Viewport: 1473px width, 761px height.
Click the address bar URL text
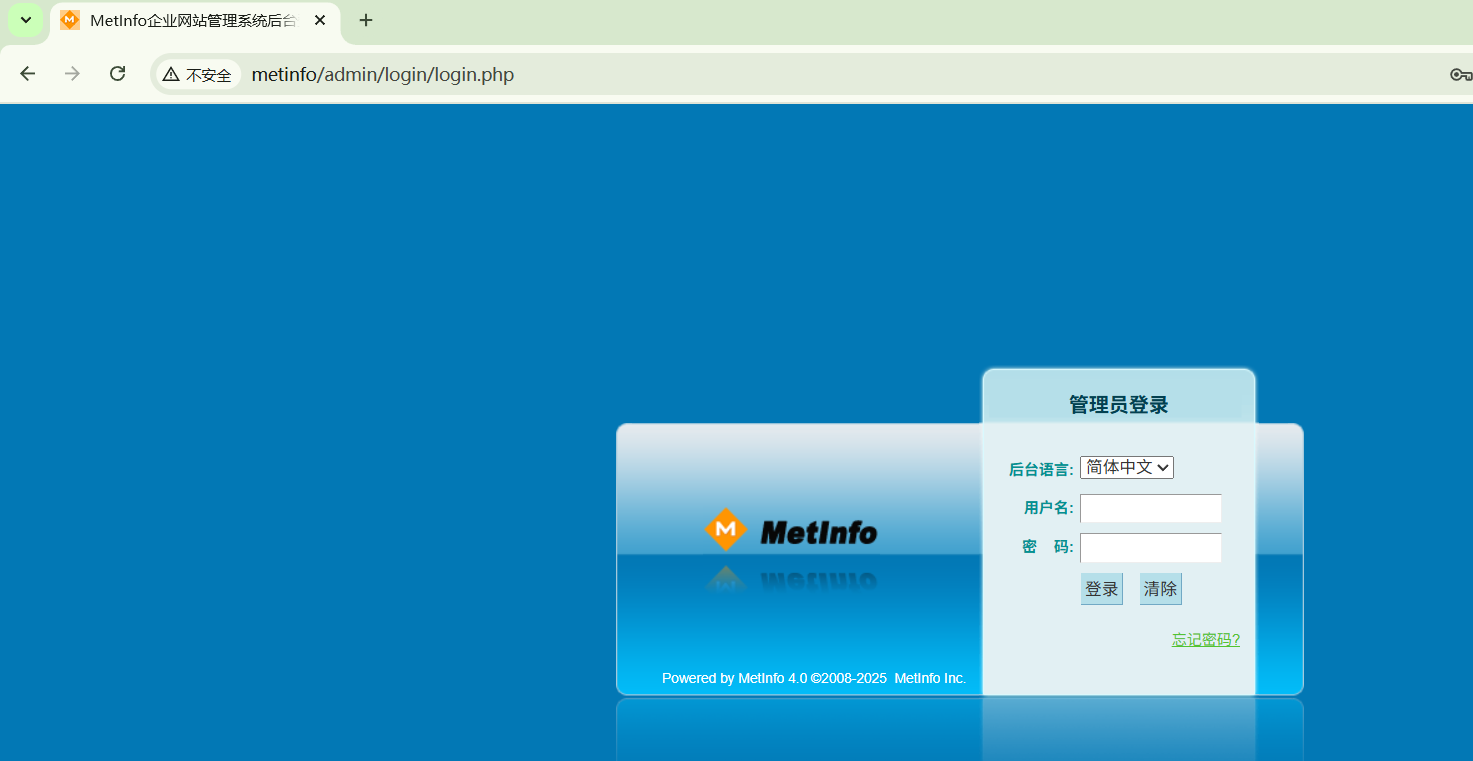(382, 75)
